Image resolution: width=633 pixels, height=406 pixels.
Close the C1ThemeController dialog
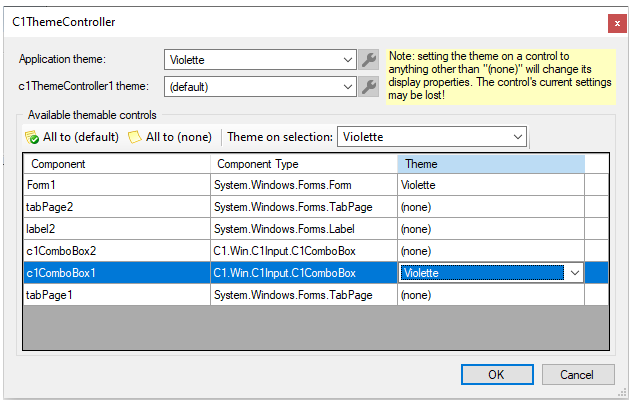point(614,21)
